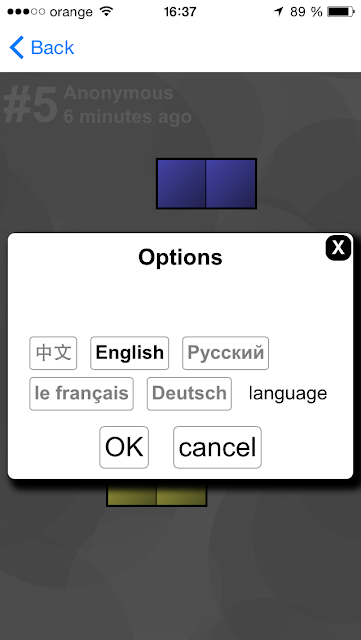Close Options dialog with the X icon
Viewport: 361px width, 640px height.
(x=338, y=247)
